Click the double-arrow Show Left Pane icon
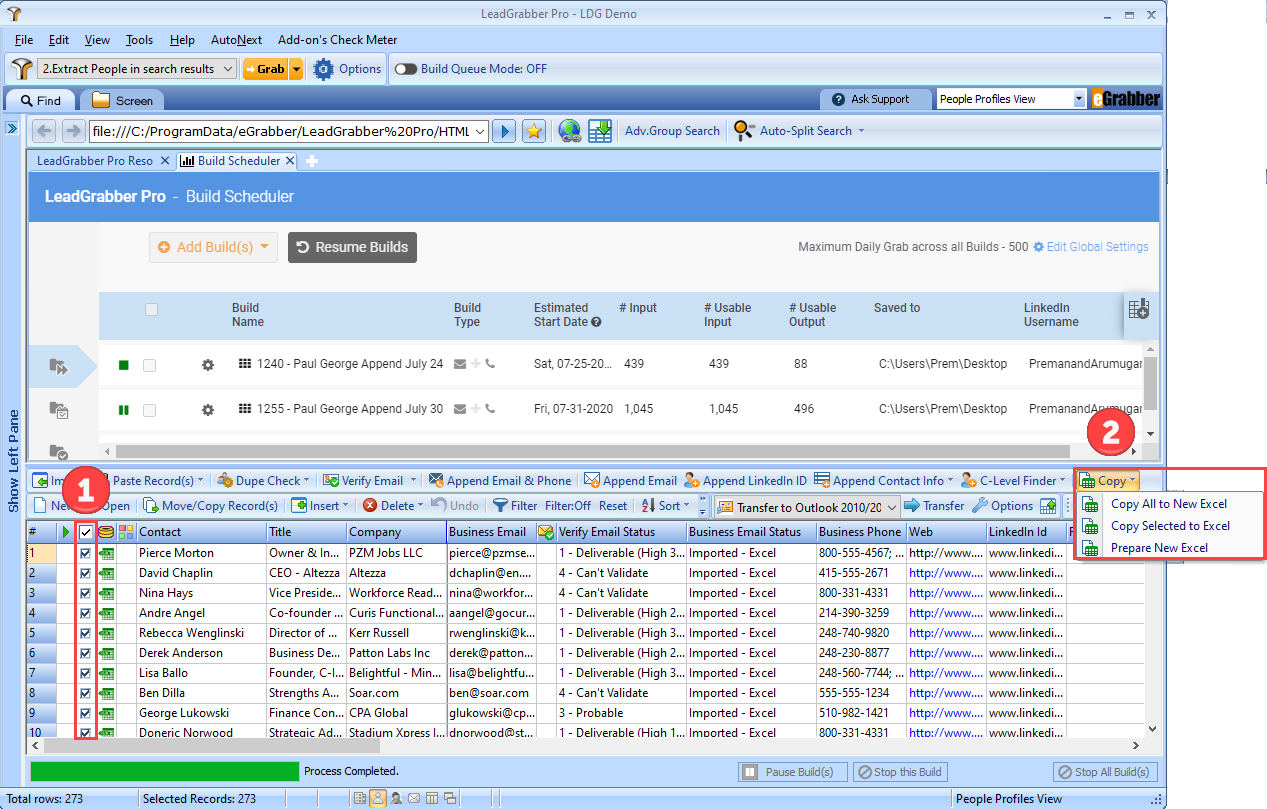 pyautogui.click(x=13, y=128)
